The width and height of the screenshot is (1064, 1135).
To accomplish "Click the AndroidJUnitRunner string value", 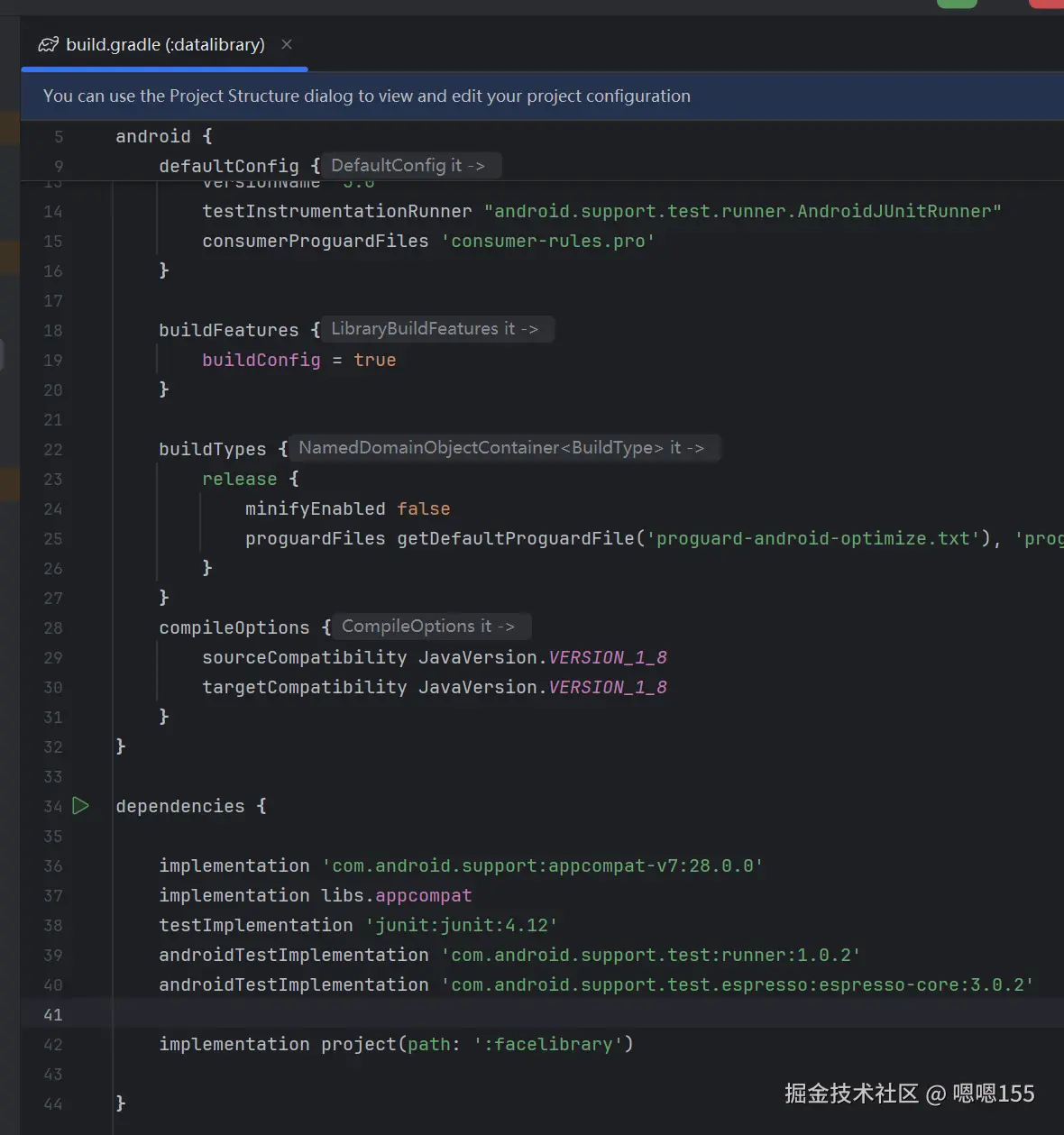I will [x=743, y=211].
